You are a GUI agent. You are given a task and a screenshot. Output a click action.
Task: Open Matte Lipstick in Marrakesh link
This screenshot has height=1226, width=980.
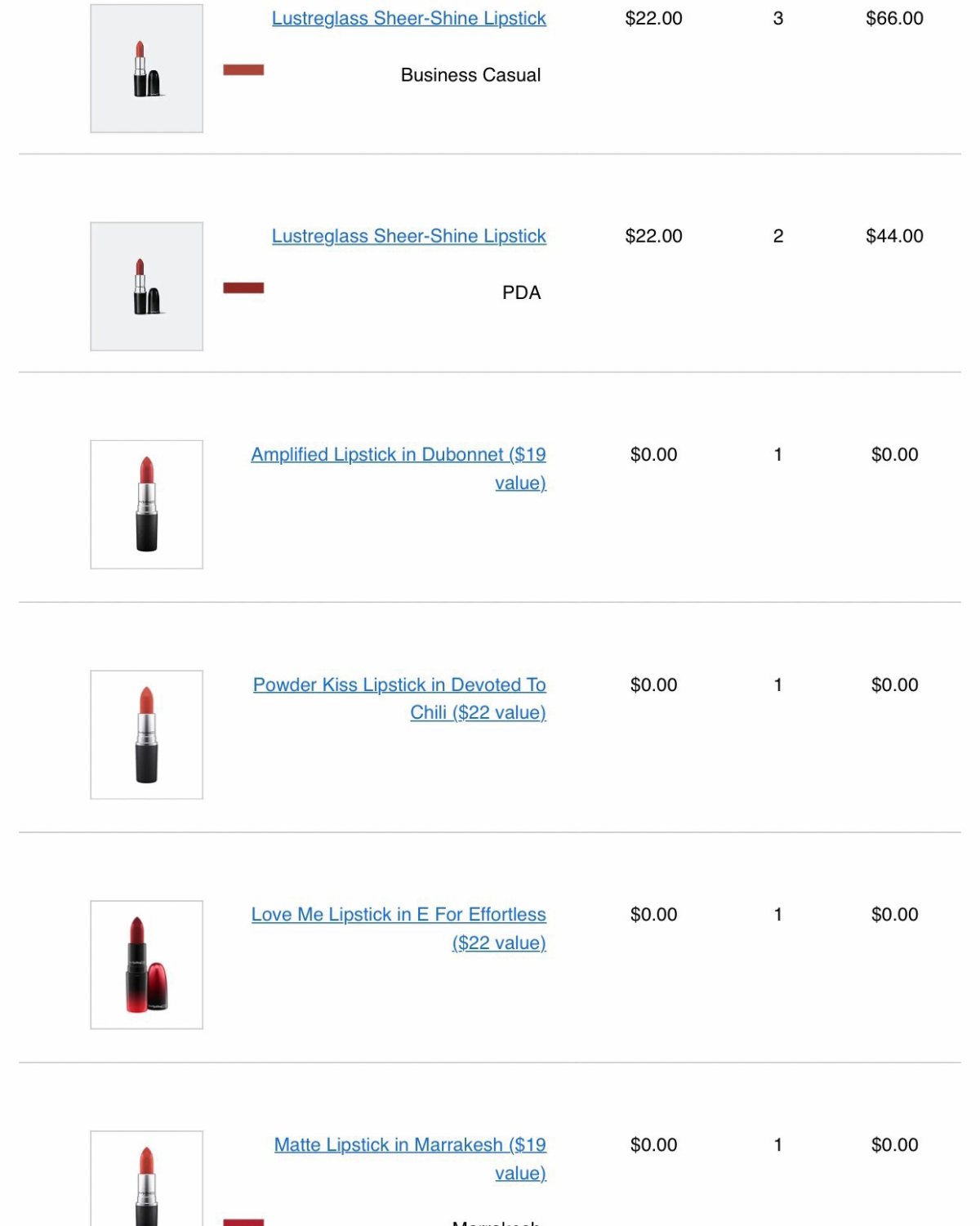click(410, 1158)
